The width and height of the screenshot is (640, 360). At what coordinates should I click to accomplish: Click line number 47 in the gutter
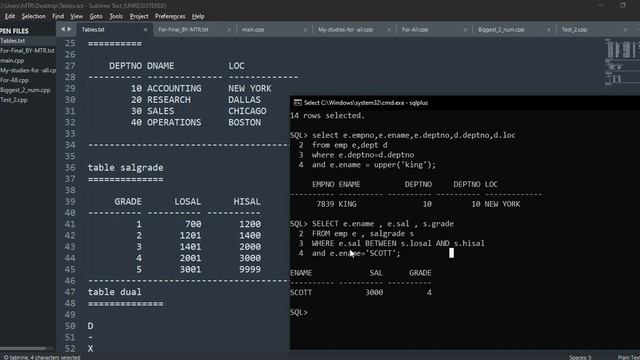coord(70,292)
